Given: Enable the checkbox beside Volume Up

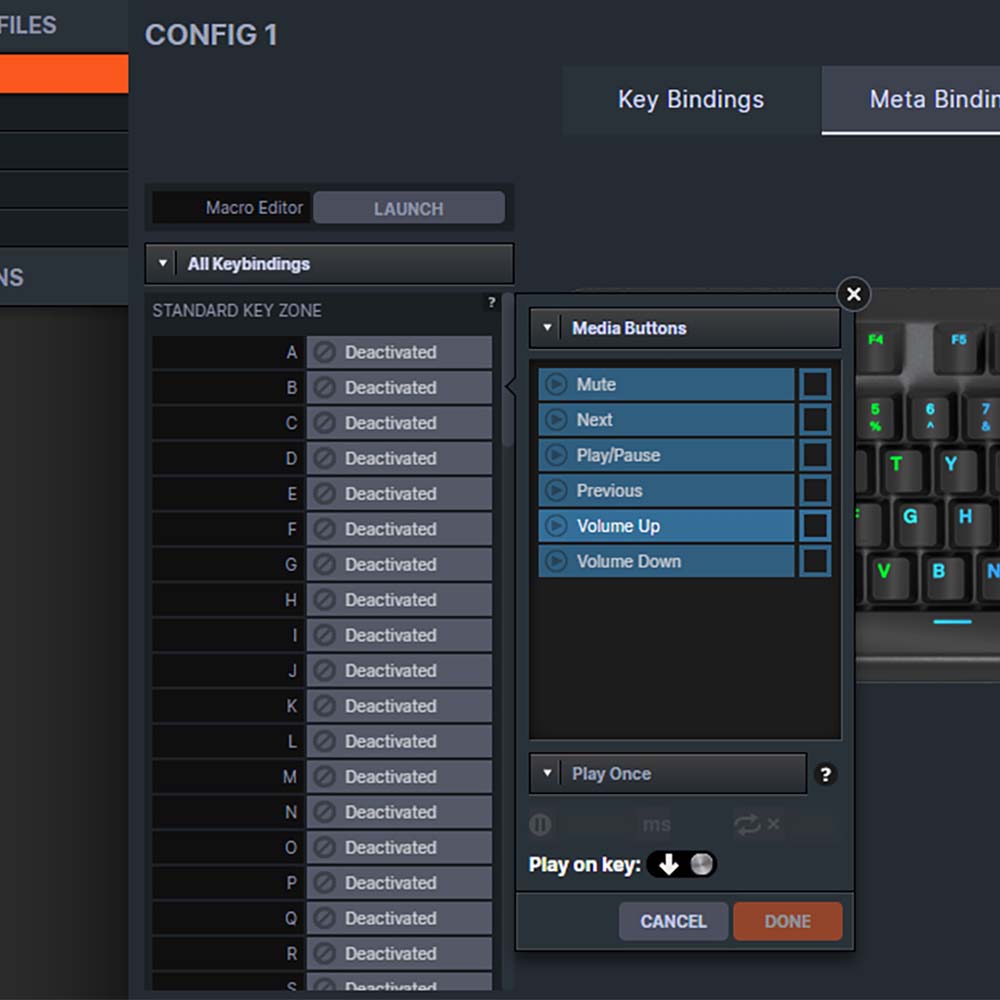Looking at the screenshot, I should pos(815,525).
